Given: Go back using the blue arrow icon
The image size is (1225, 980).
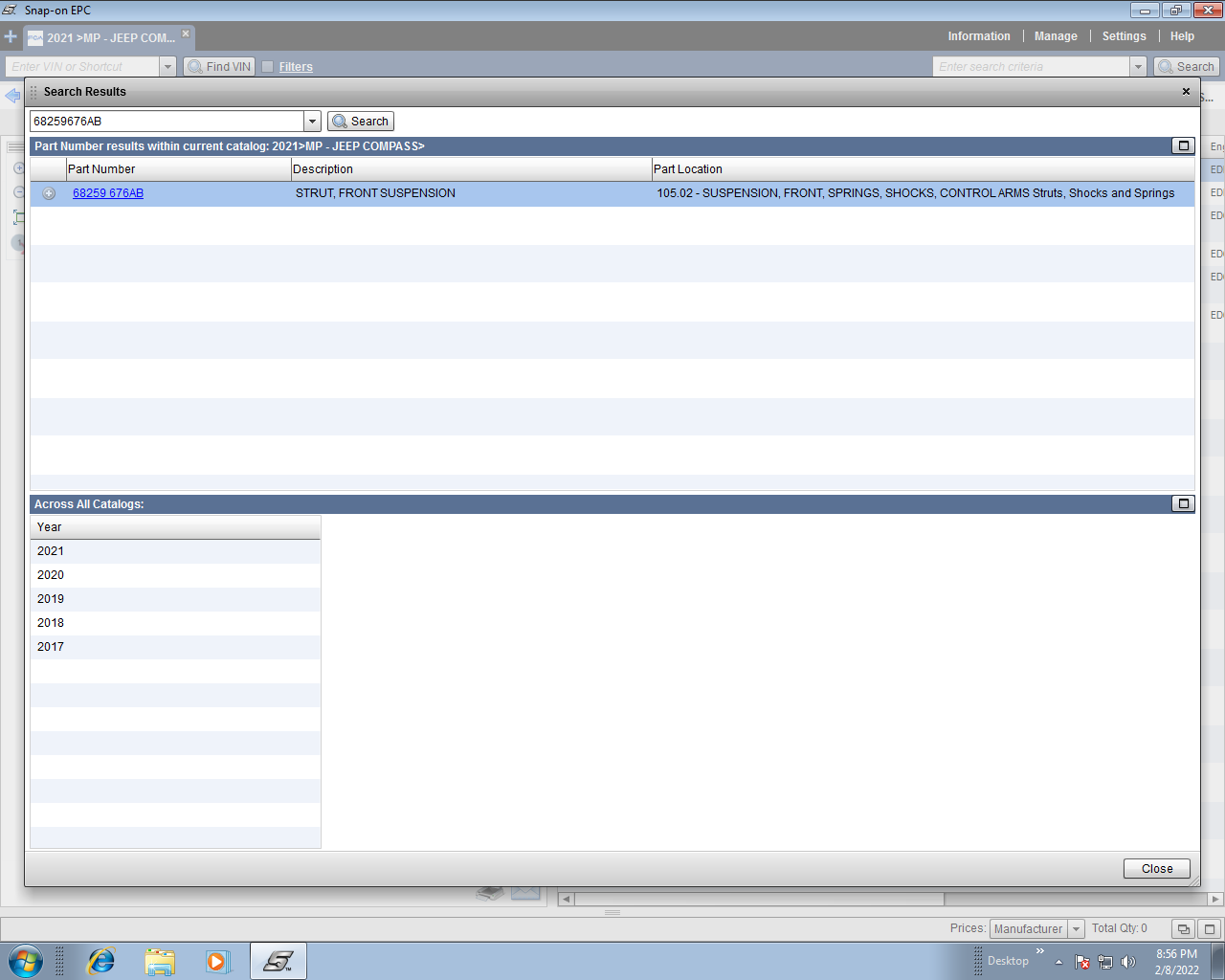Looking at the screenshot, I should (x=12, y=96).
